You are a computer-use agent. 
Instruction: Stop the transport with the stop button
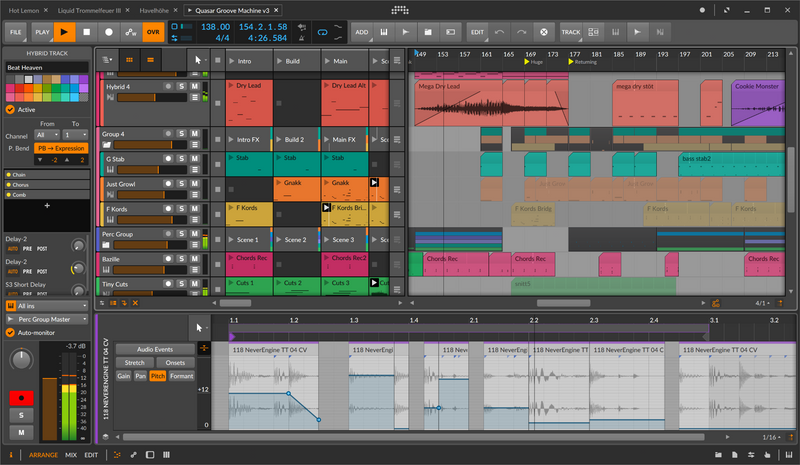[x=87, y=32]
